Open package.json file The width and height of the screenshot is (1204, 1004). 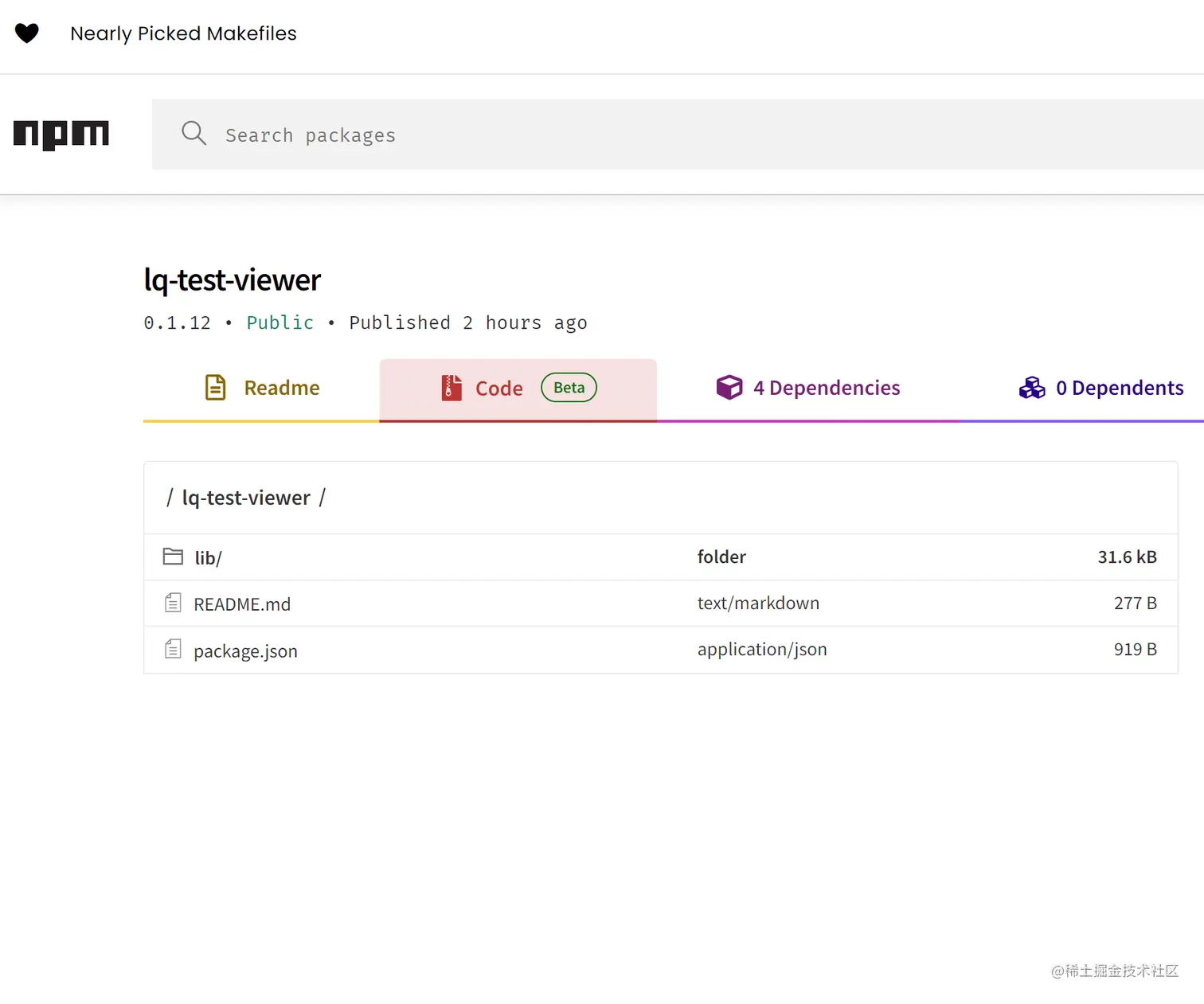pyautogui.click(x=245, y=651)
